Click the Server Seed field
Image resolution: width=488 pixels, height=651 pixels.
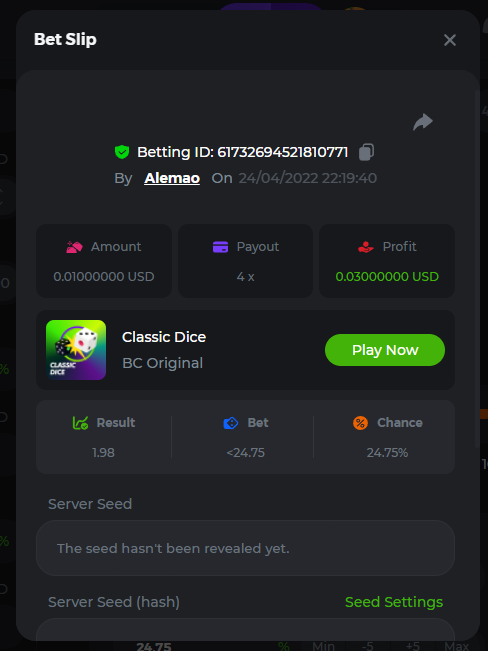coord(245,548)
